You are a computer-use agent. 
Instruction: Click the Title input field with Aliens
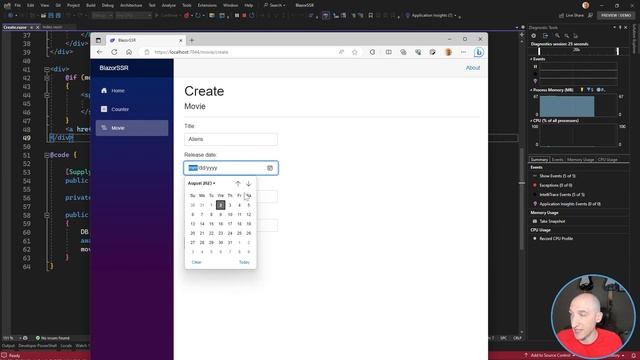pos(231,139)
